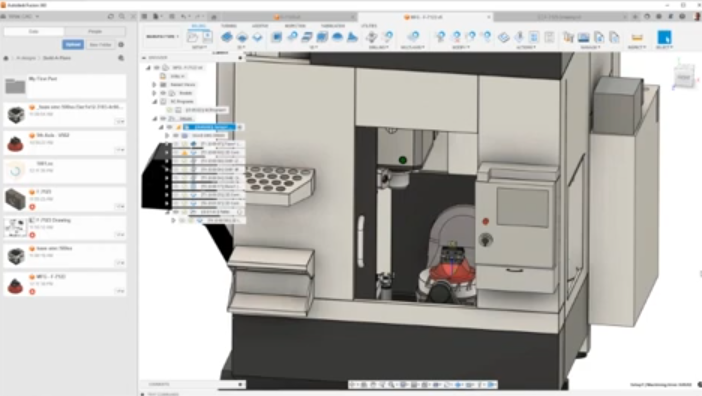This screenshot has width=702, height=396.
Task: Toggle visibility eye of the Setups node
Action: point(163,119)
